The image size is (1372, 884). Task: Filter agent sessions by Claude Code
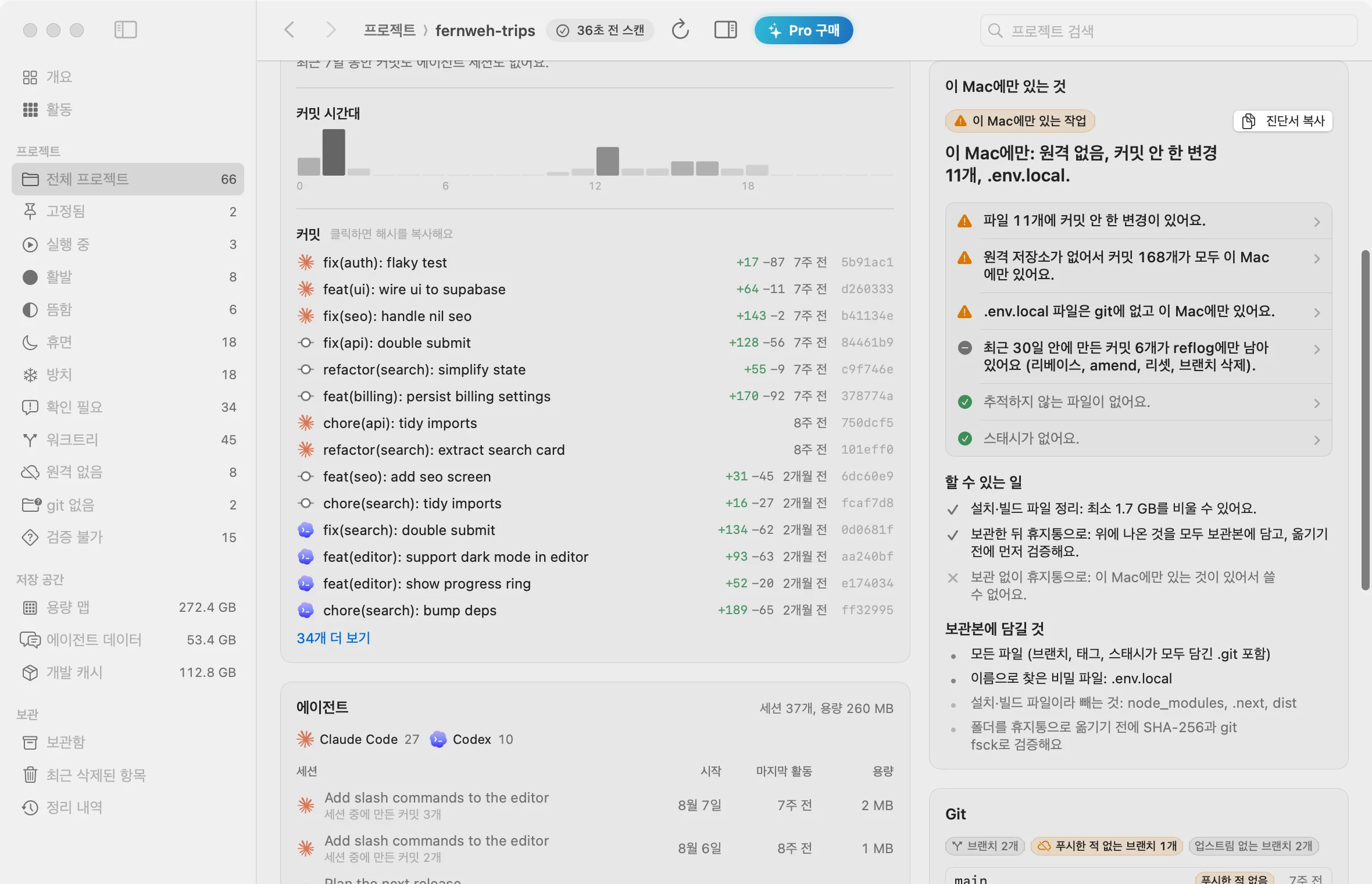pyautogui.click(x=358, y=739)
